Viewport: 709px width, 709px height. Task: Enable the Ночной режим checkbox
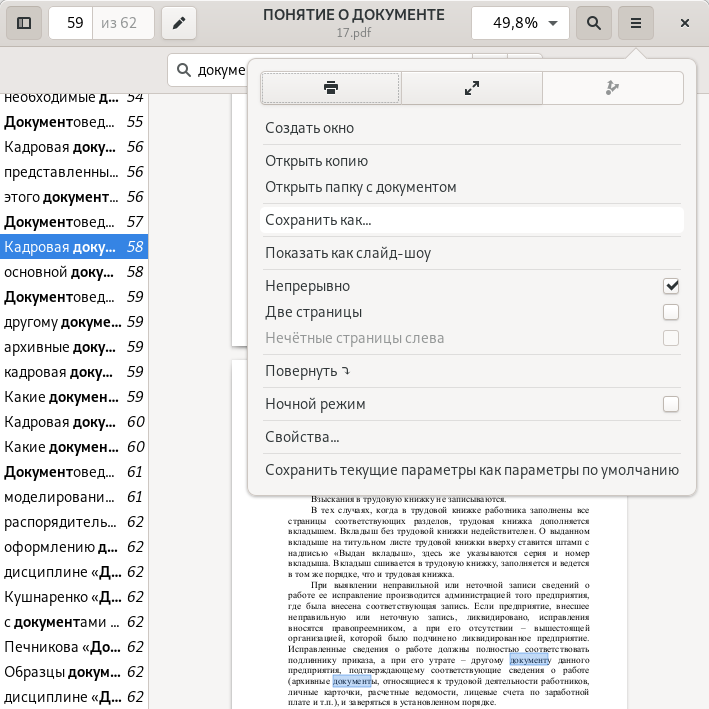click(671, 404)
